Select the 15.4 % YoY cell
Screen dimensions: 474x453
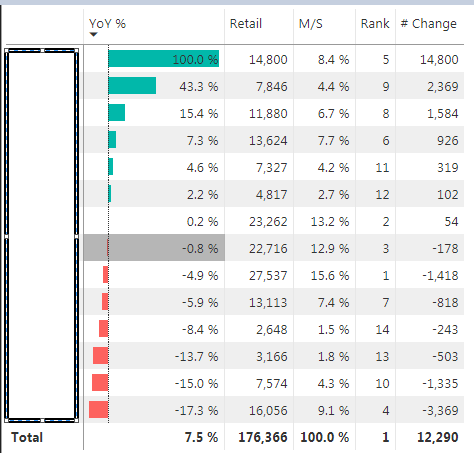pos(154,113)
